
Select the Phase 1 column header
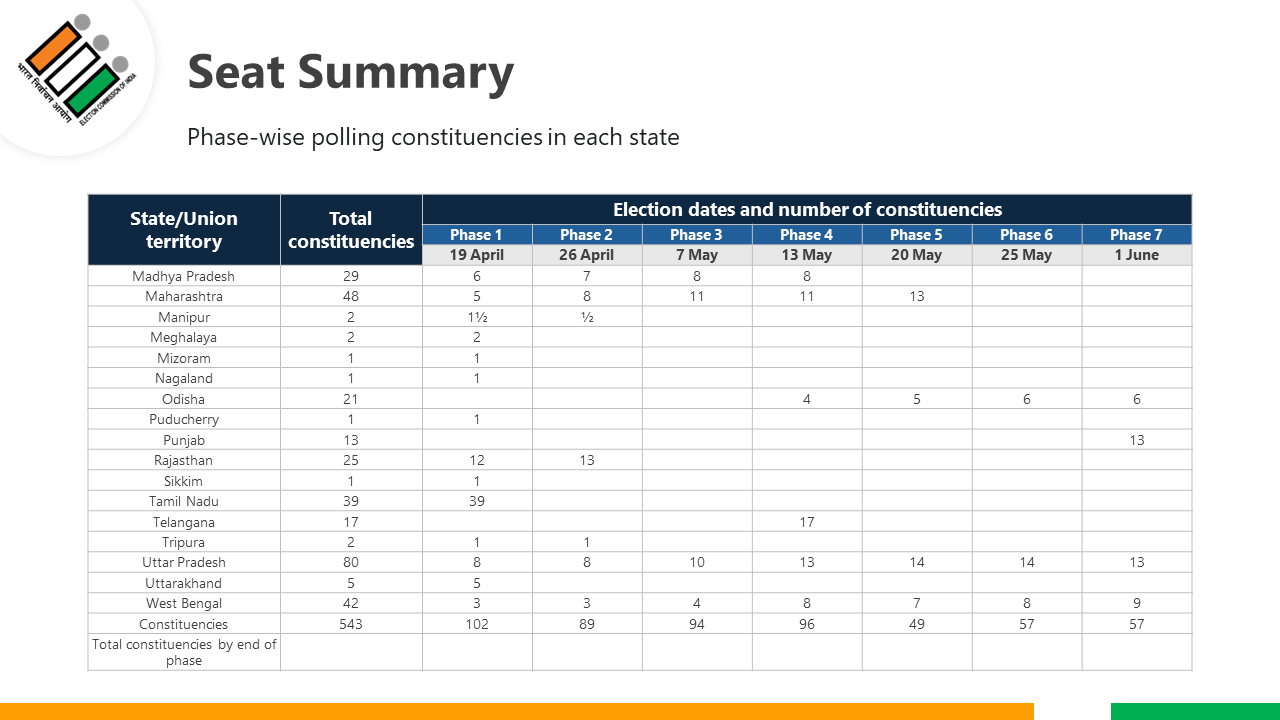click(x=477, y=235)
